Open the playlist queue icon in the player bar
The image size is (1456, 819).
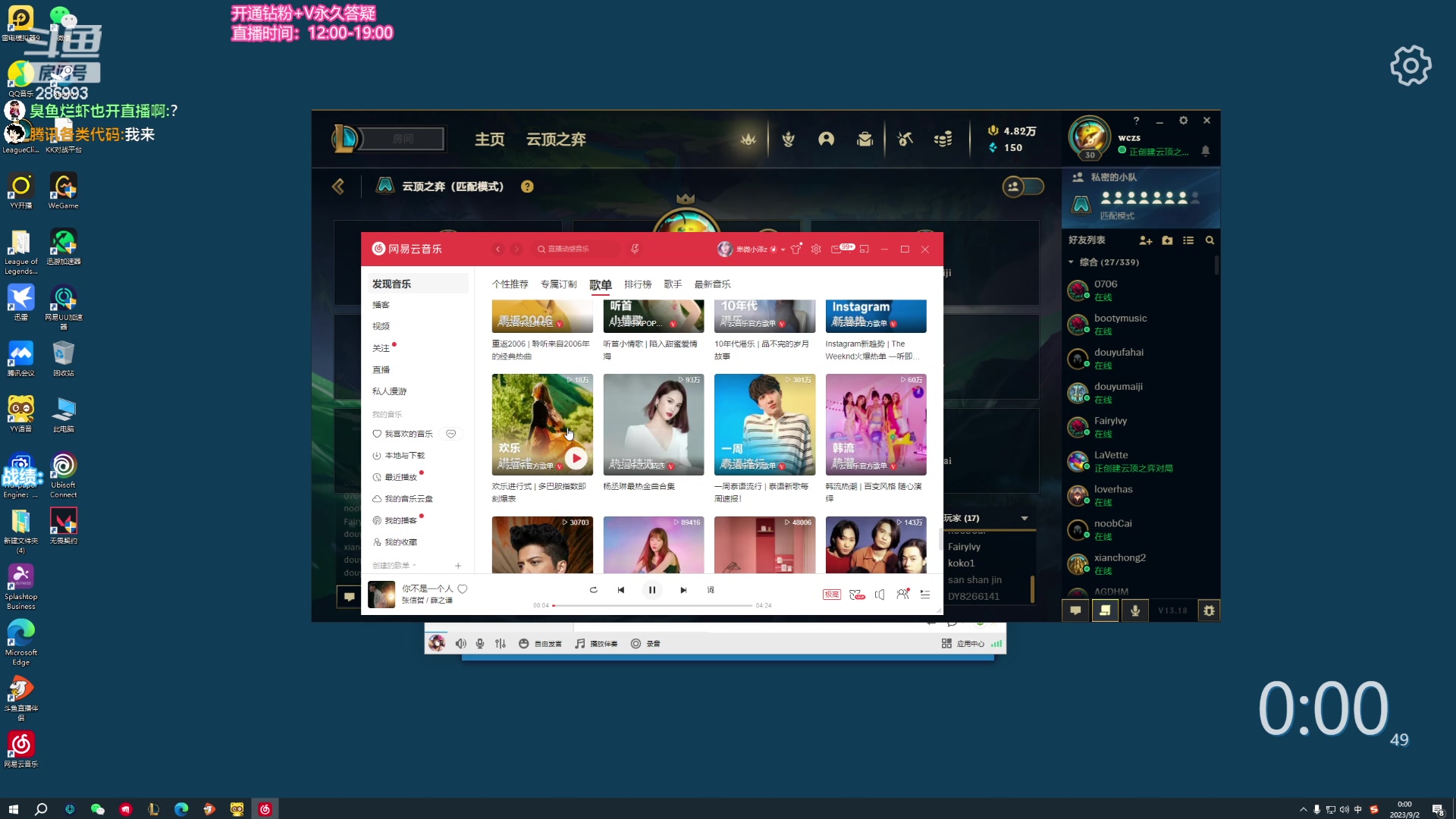click(925, 595)
